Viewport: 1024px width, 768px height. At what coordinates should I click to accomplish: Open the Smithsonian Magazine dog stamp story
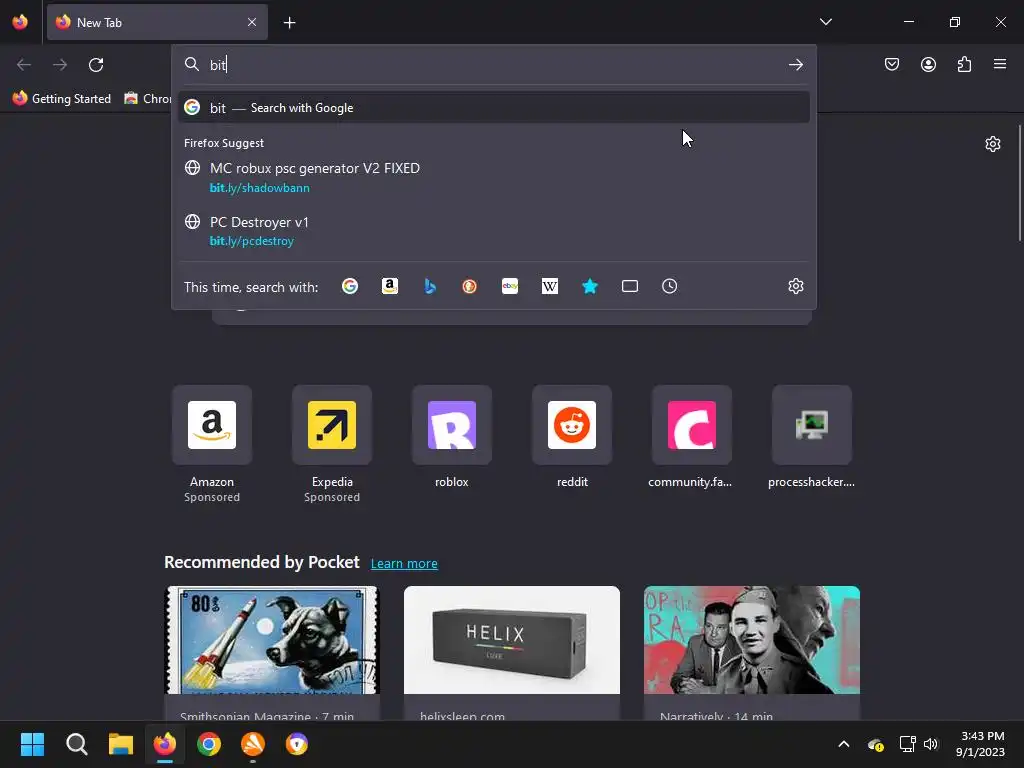pos(272,653)
